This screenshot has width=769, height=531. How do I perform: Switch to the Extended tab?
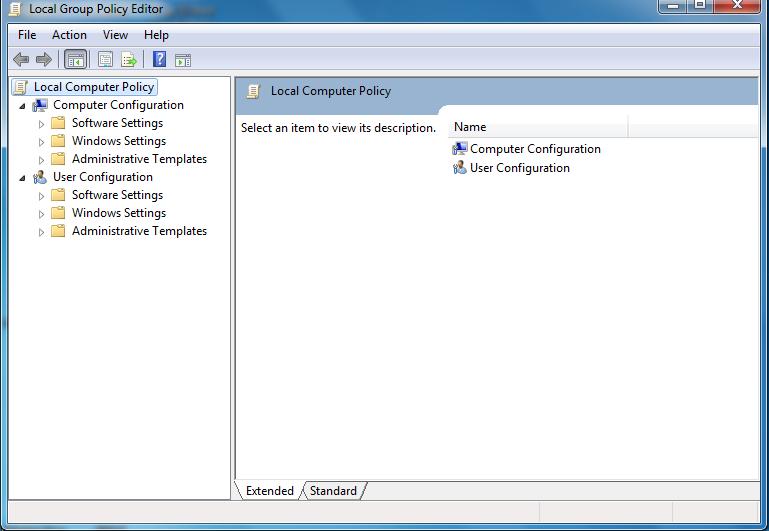[269, 491]
